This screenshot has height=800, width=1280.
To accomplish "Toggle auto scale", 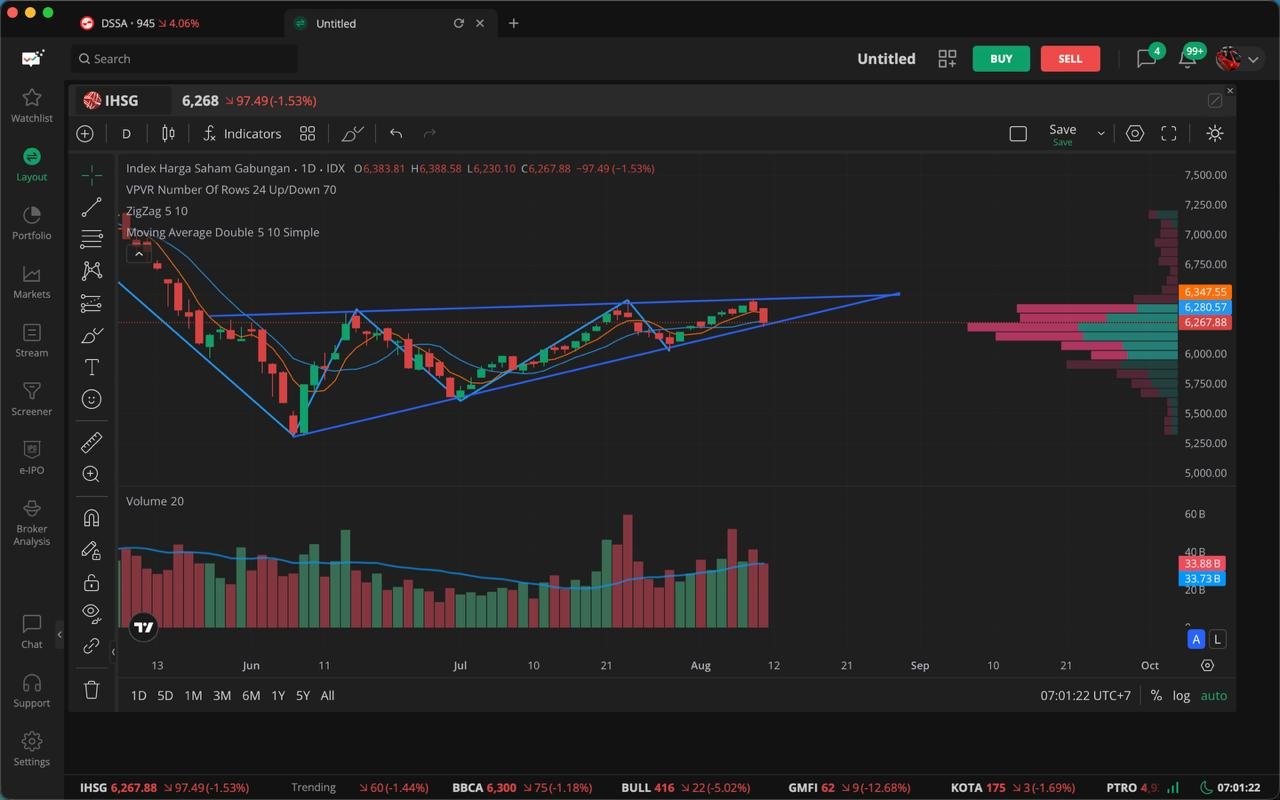I will click(1214, 695).
